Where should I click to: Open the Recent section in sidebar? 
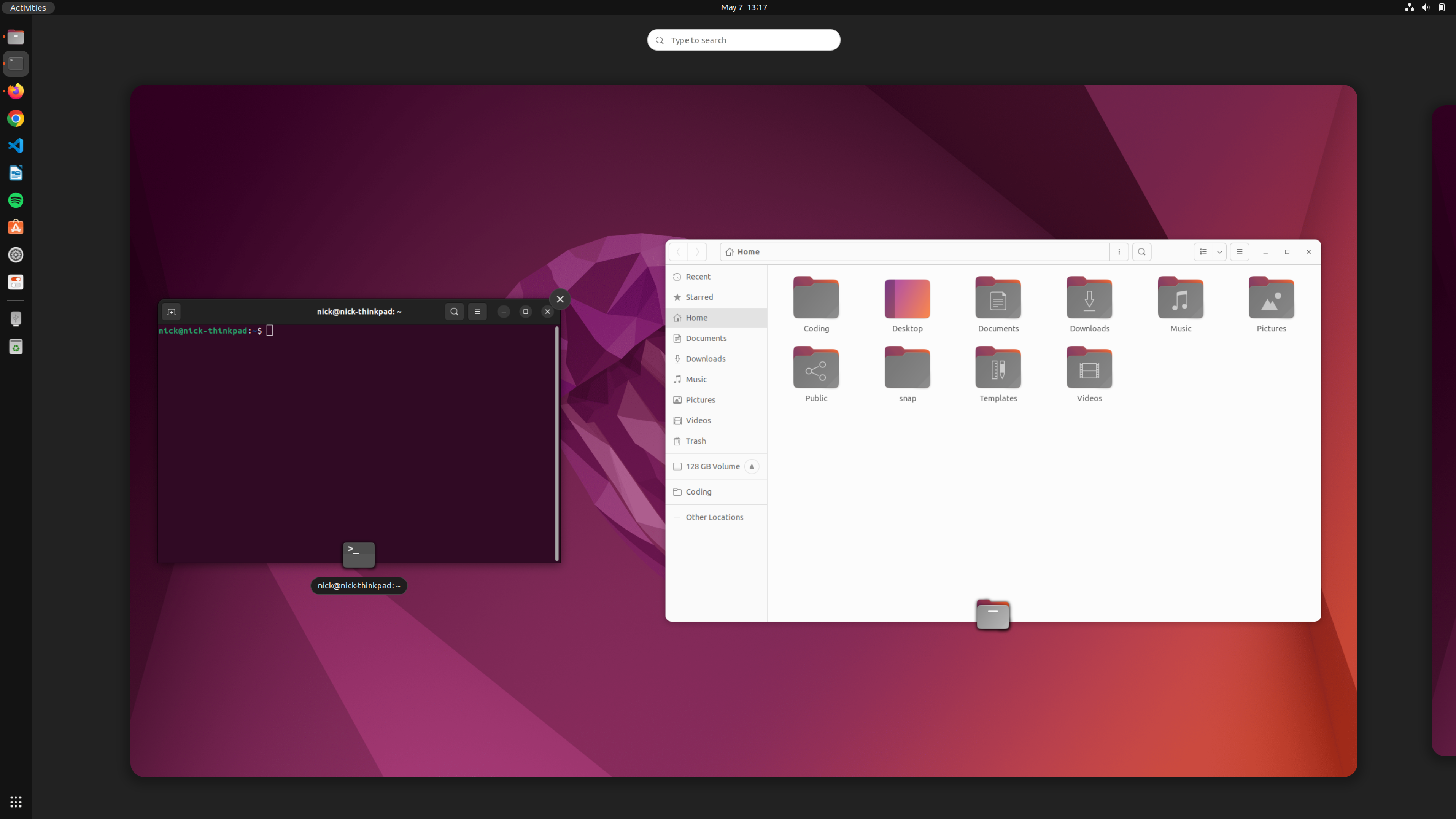point(698,276)
